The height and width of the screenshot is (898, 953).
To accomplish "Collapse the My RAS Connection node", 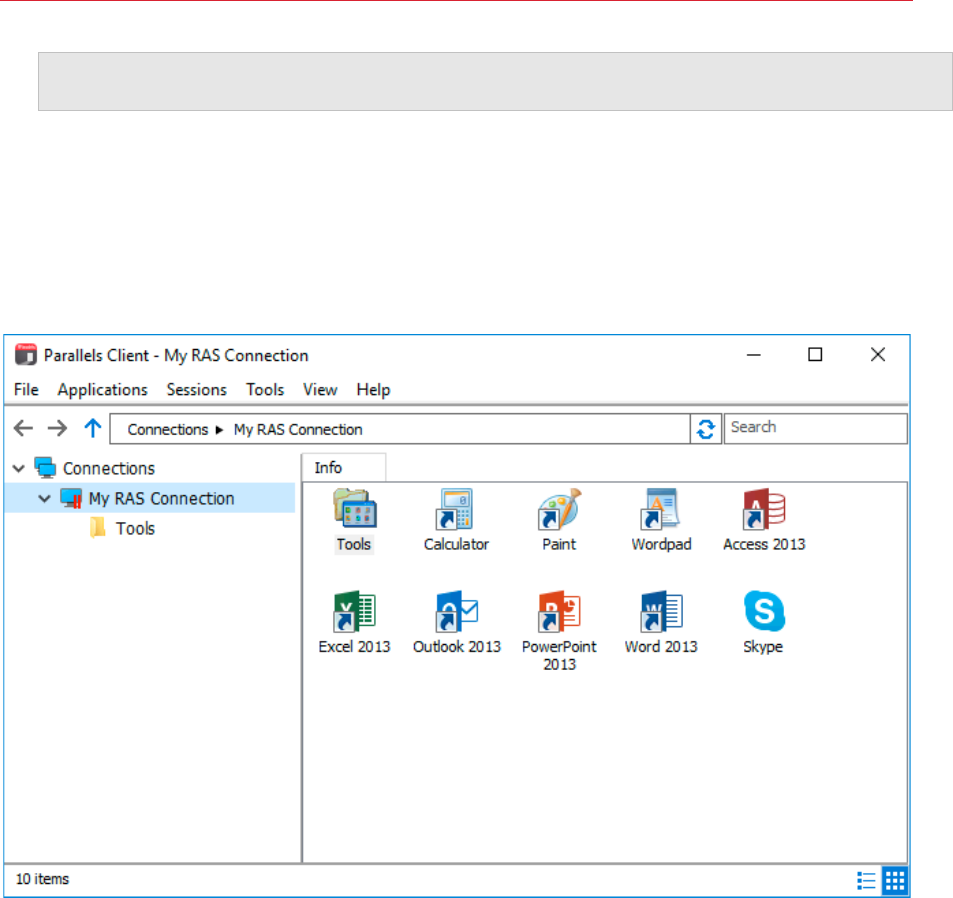I will coord(44,499).
